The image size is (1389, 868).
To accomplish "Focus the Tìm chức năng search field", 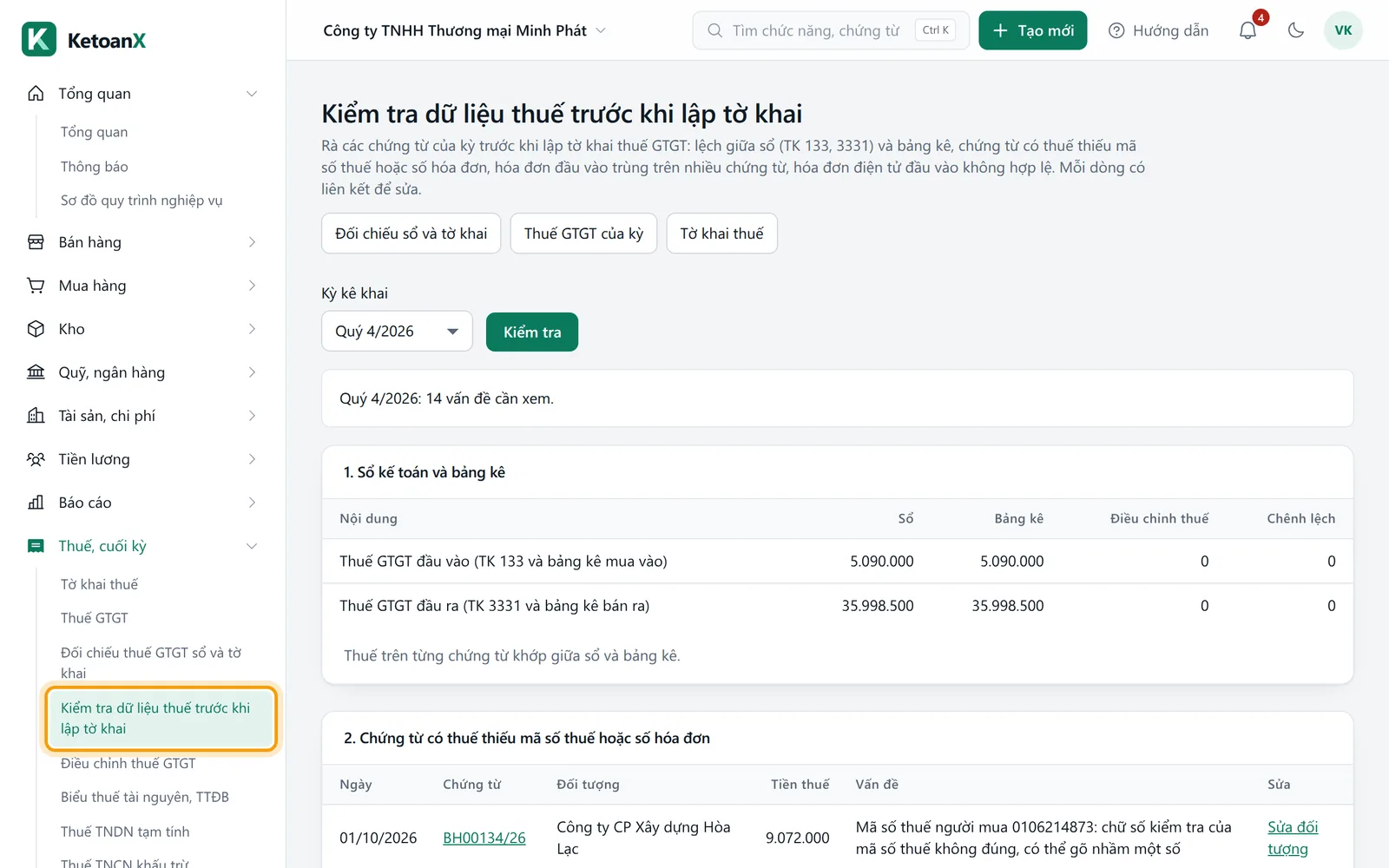I will coord(830,30).
